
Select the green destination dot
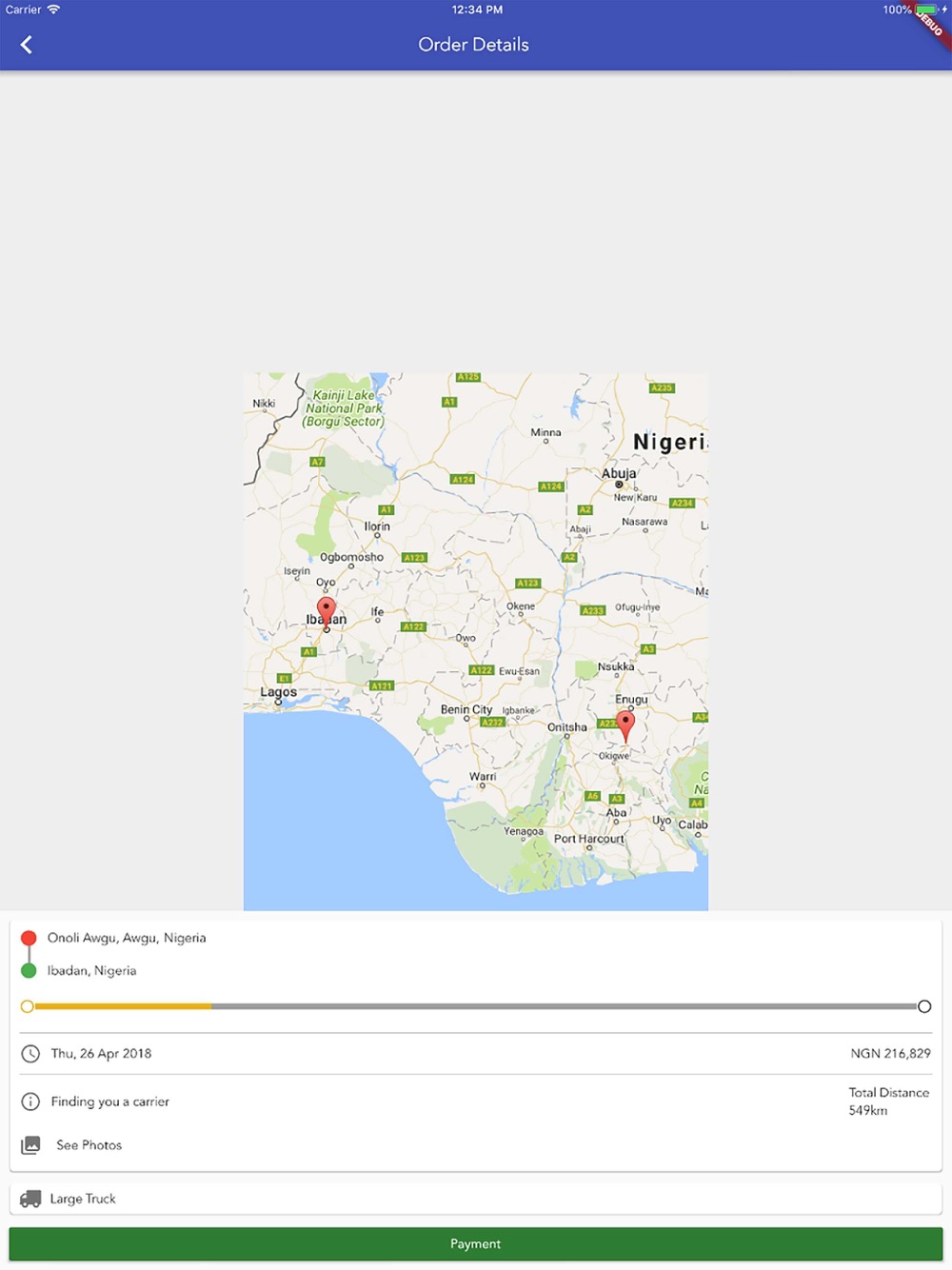pos(29,970)
